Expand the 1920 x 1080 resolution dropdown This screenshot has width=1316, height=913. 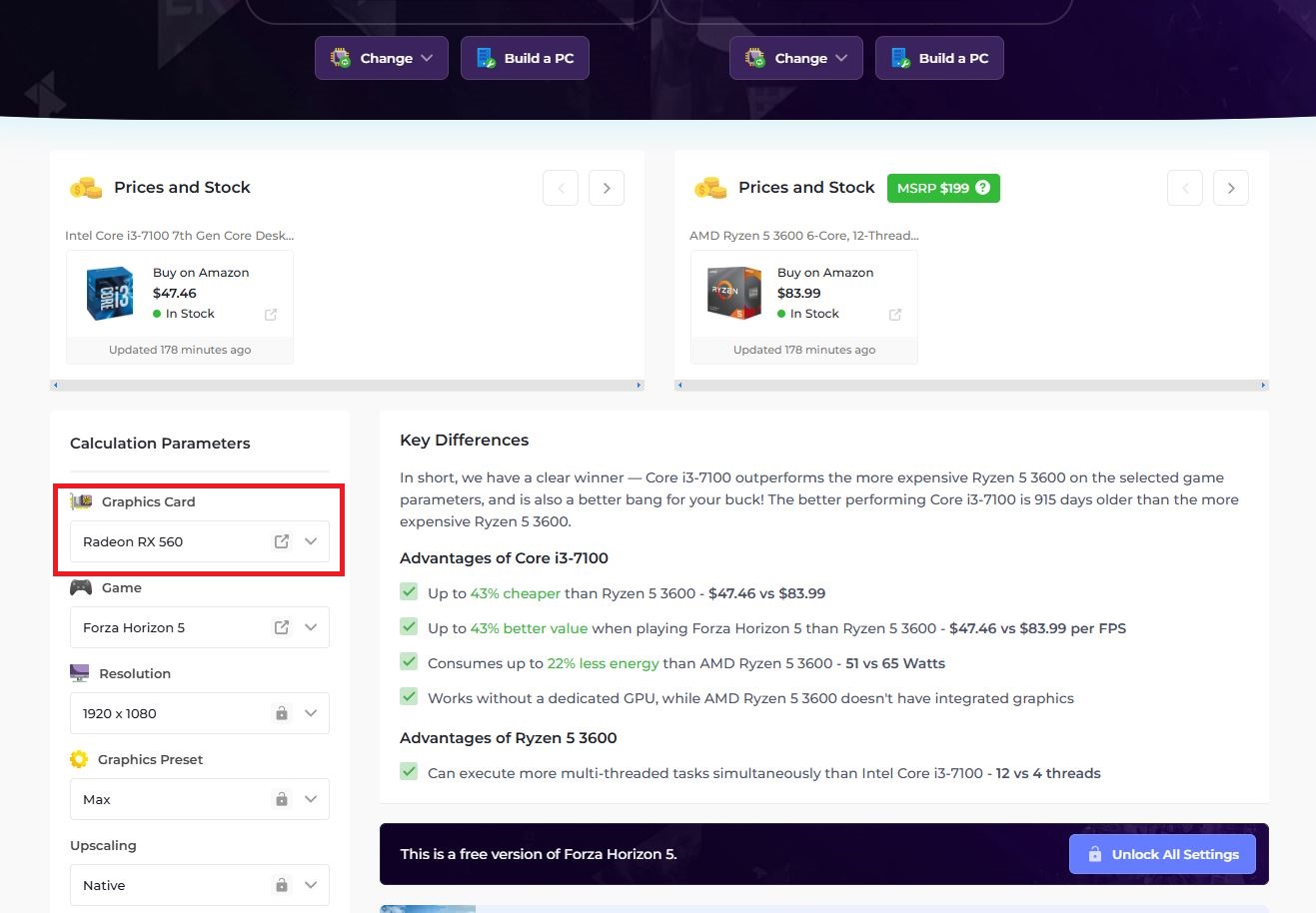(311, 713)
